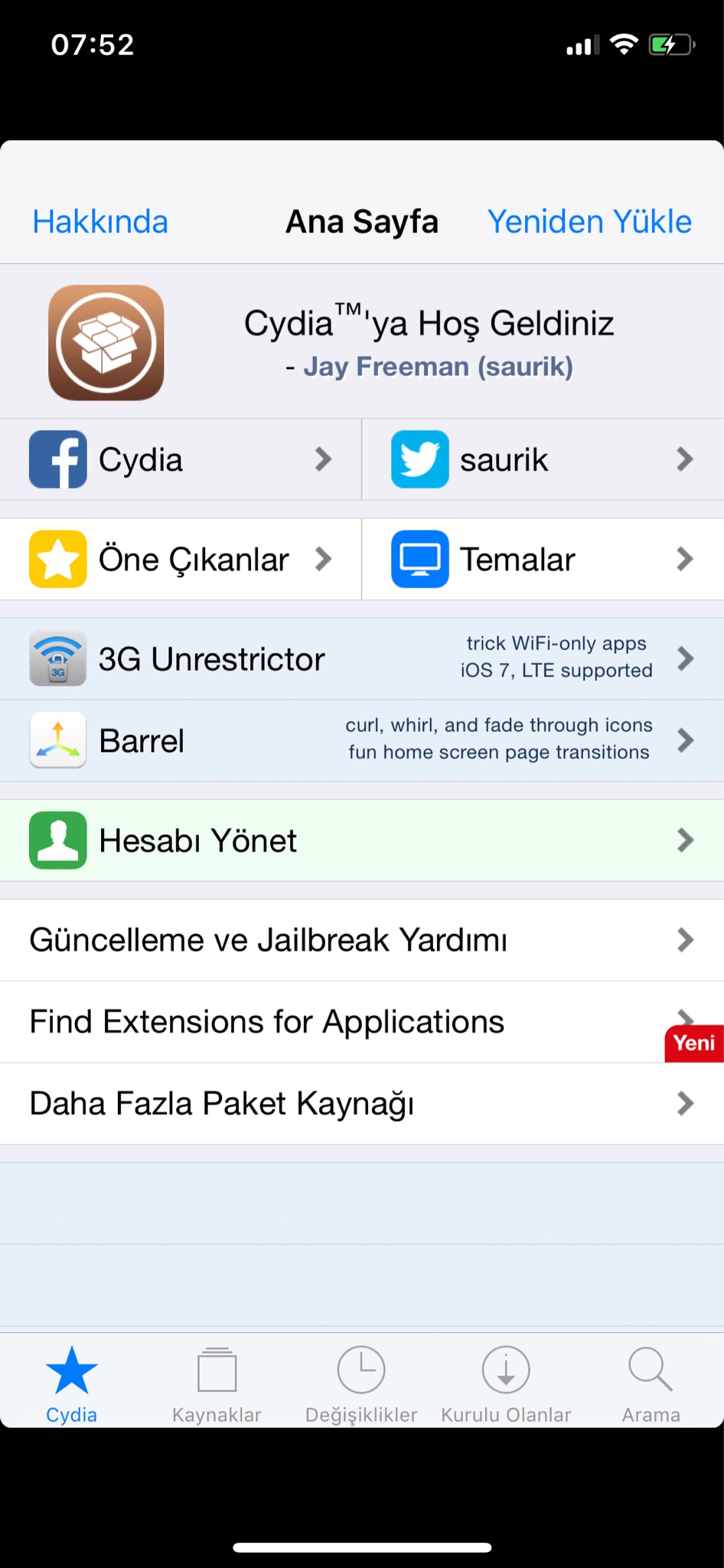Tap the Twitter saurik bird icon
This screenshot has width=724, height=1568.
tap(419, 459)
